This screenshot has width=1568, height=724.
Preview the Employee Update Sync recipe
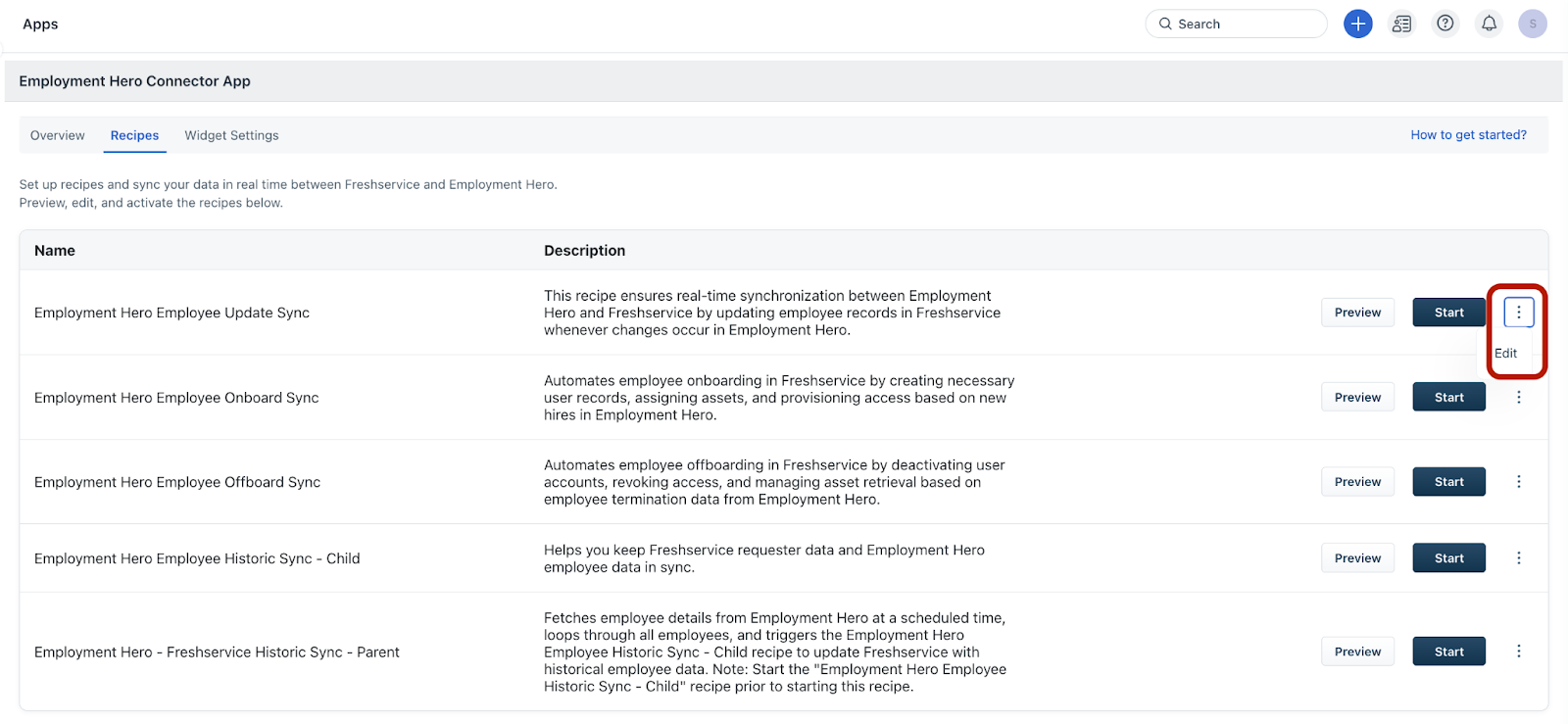[x=1357, y=313]
